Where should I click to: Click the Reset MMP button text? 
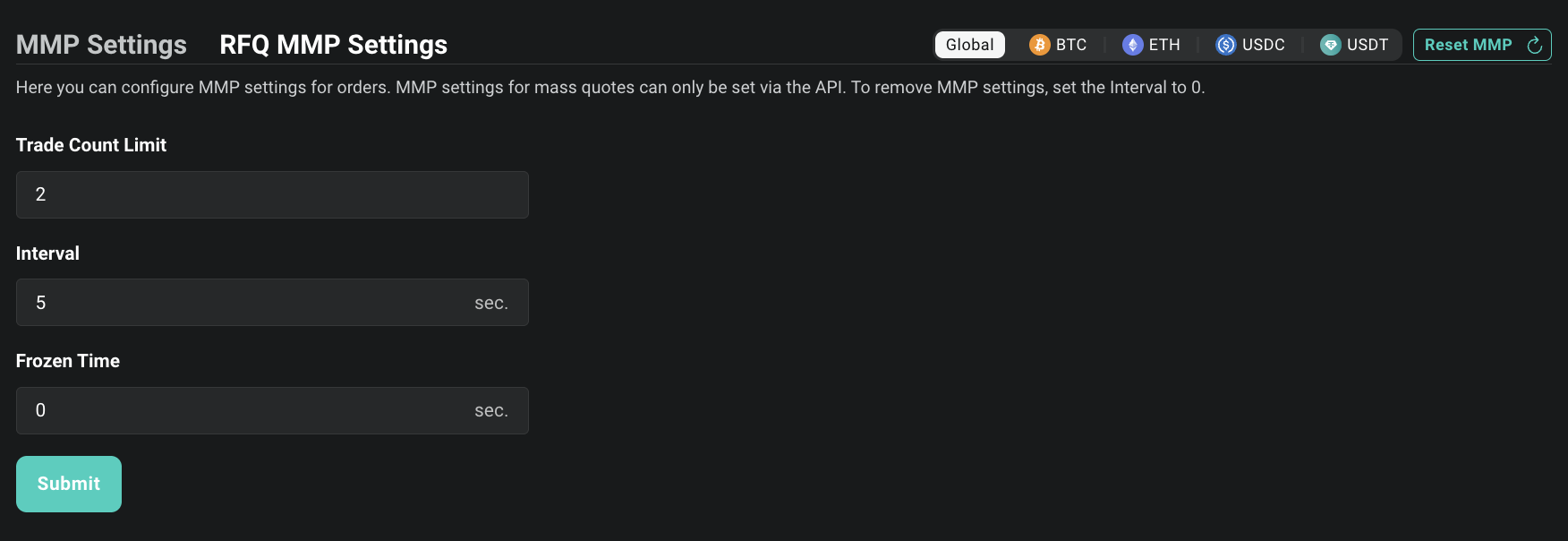coord(1468,45)
